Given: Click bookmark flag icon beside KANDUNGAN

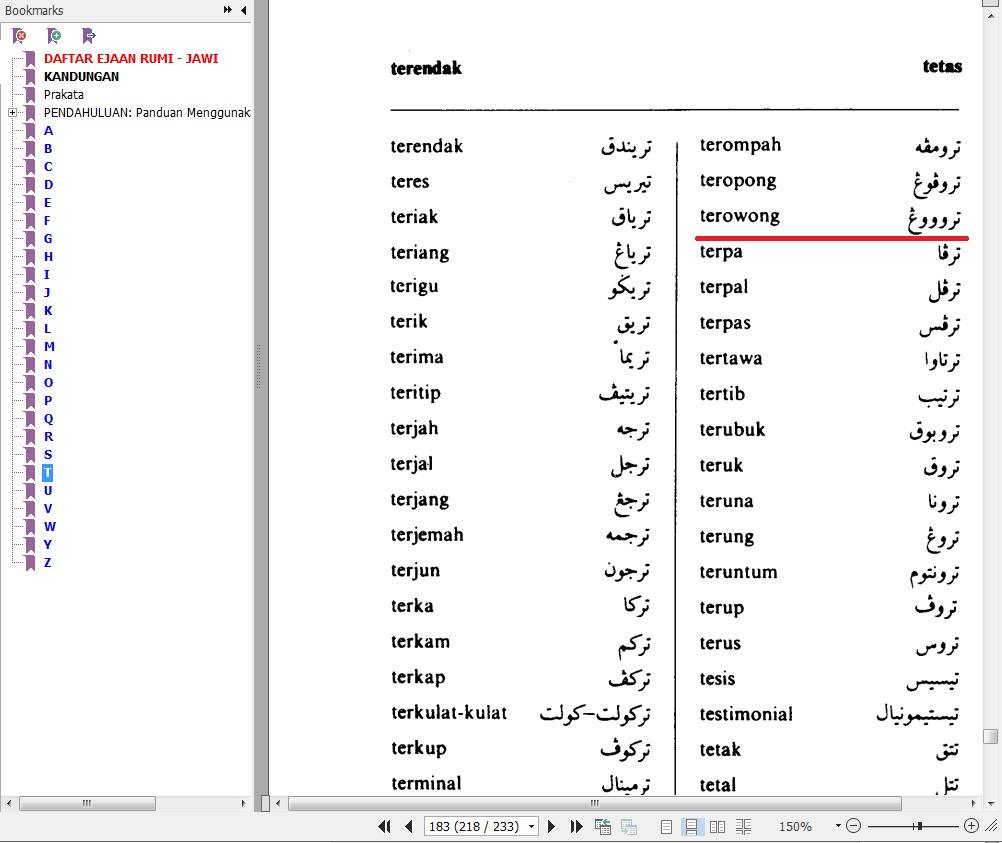Looking at the screenshot, I should click(x=30, y=77).
